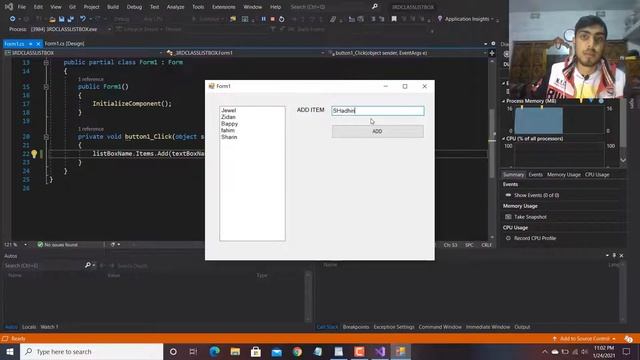The image size is (640, 360).
Task: Click the Task View taskbar icon
Action: pyautogui.click(x=193, y=351)
